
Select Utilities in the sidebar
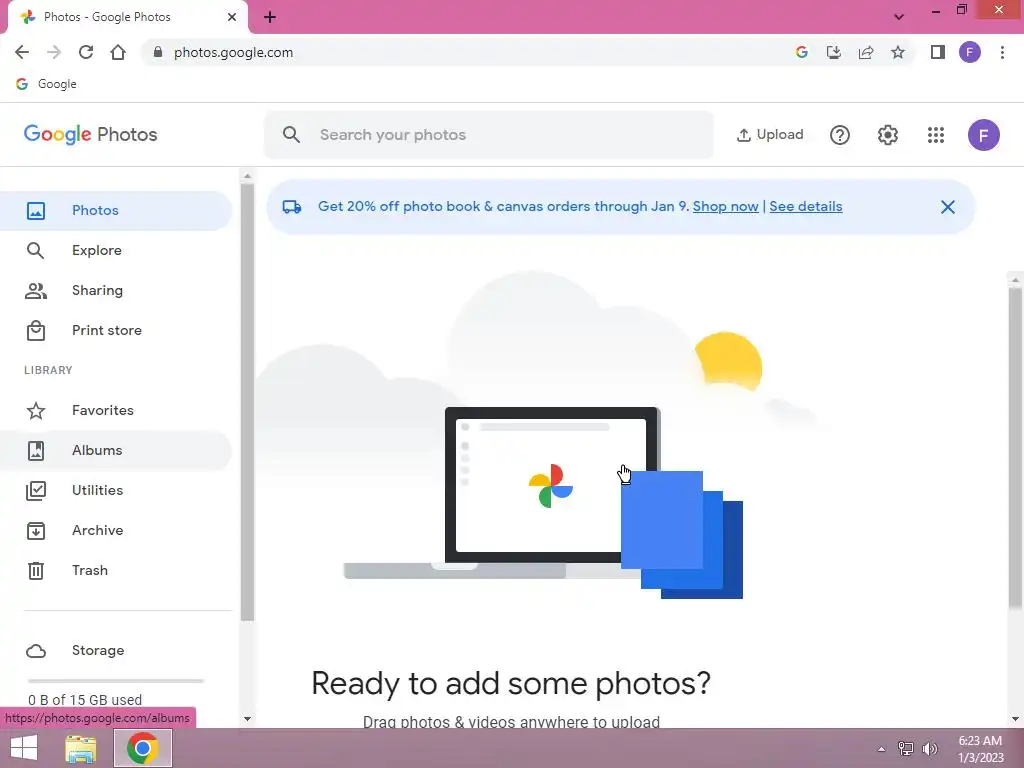click(x=116, y=490)
